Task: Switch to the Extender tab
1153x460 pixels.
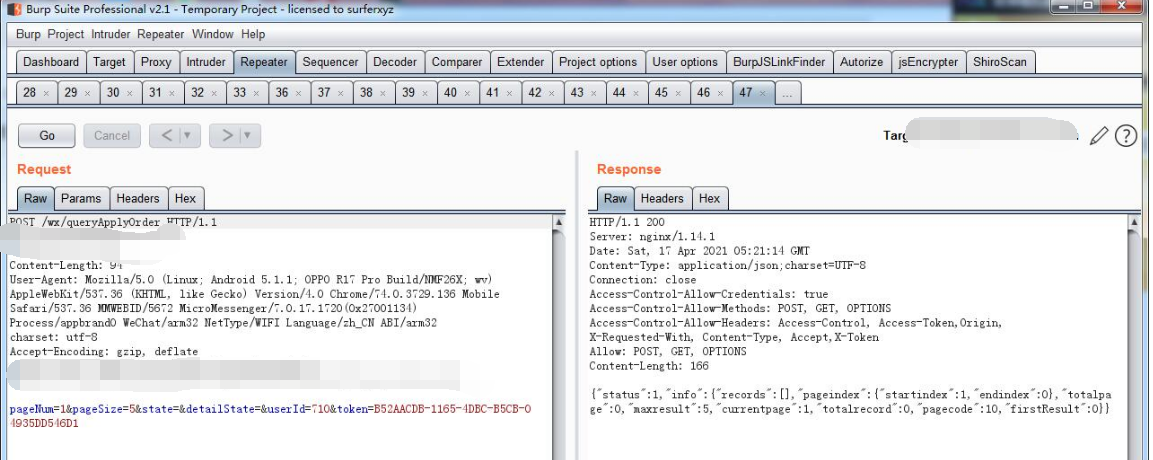Action: click(x=521, y=62)
